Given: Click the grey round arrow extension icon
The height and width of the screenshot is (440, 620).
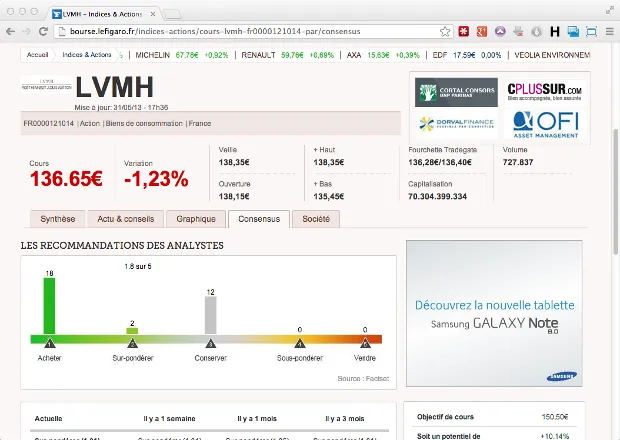Looking at the screenshot, I should tap(536, 31).
